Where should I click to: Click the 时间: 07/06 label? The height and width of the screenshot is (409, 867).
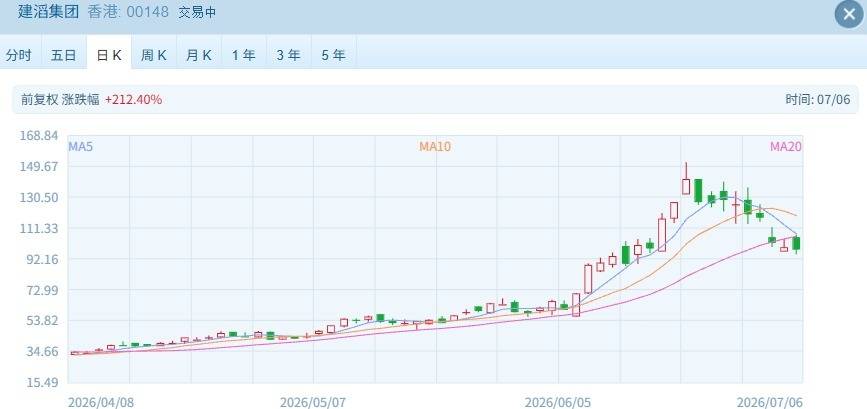point(818,100)
